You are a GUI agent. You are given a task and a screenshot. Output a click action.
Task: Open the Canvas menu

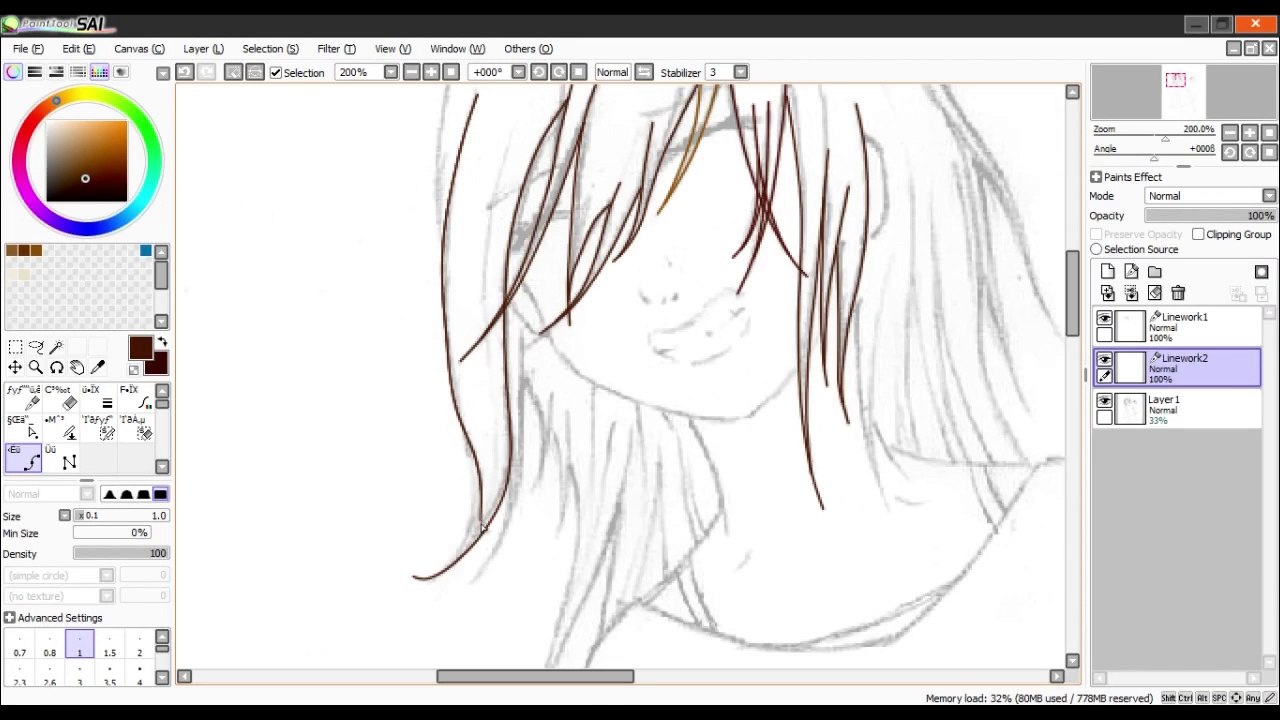click(139, 48)
